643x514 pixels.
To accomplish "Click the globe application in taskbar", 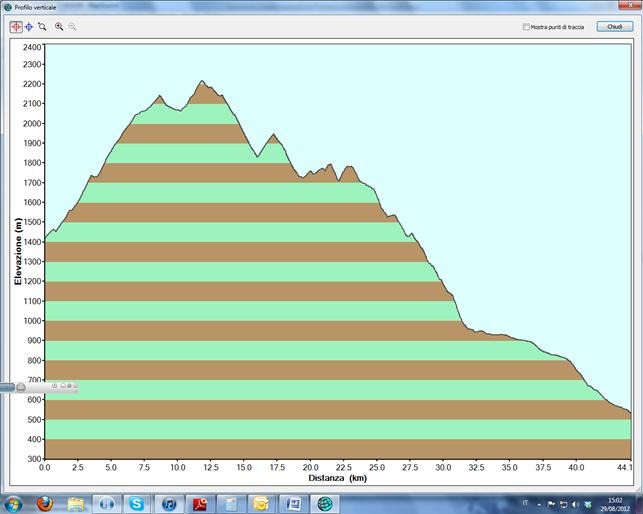I will coord(324,502).
